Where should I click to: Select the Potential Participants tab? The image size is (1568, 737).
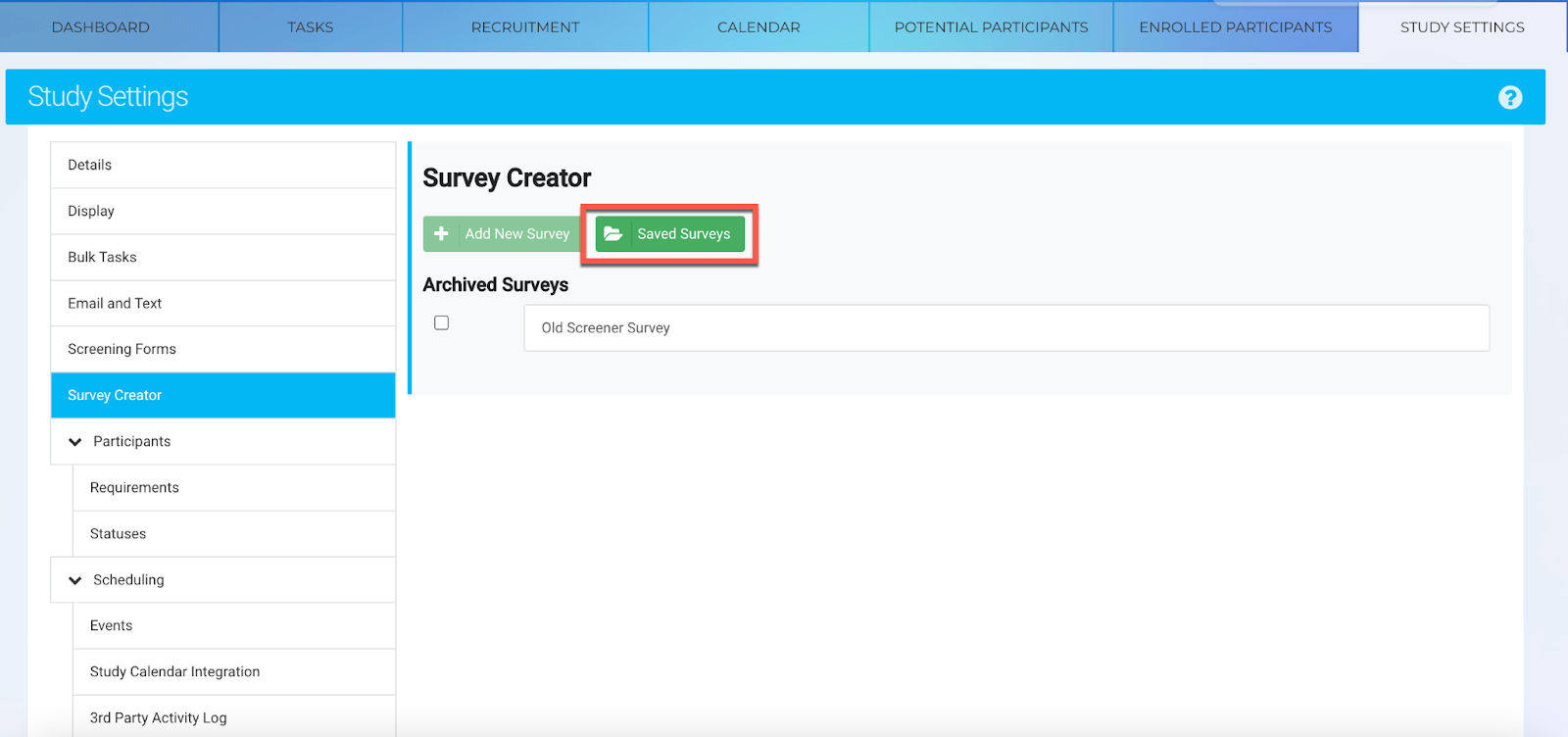[x=991, y=27]
